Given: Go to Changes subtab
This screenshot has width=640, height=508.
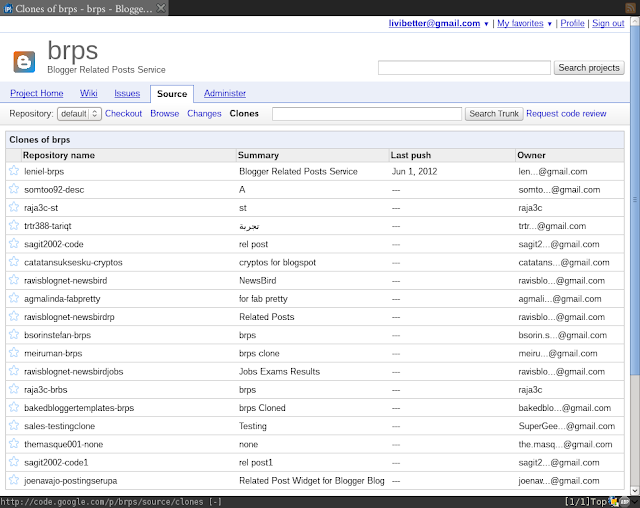Looking at the screenshot, I should pyautogui.click(x=204, y=113).
